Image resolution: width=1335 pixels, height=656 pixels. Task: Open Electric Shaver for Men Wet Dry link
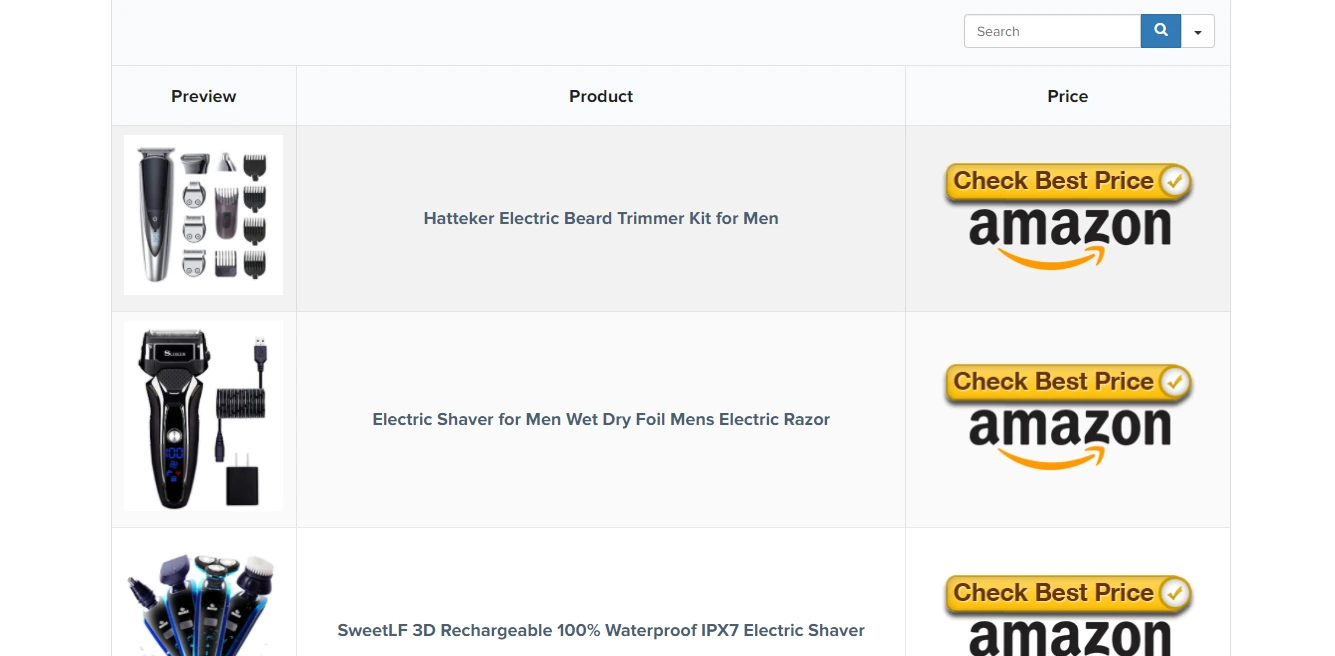(601, 419)
